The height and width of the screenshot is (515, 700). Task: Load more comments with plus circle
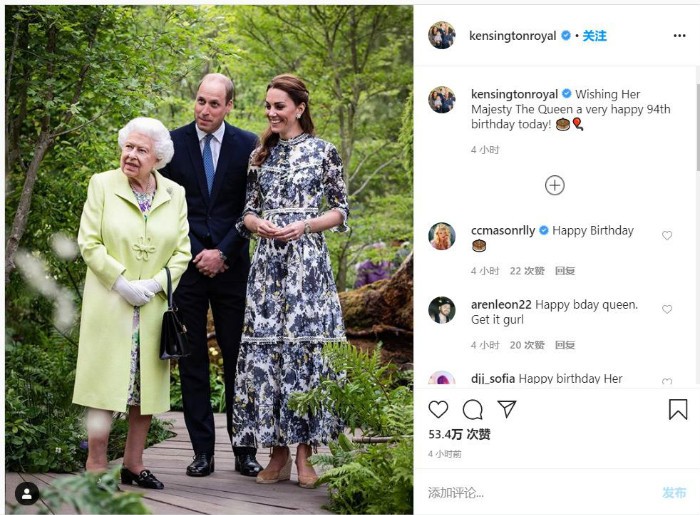(x=555, y=185)
